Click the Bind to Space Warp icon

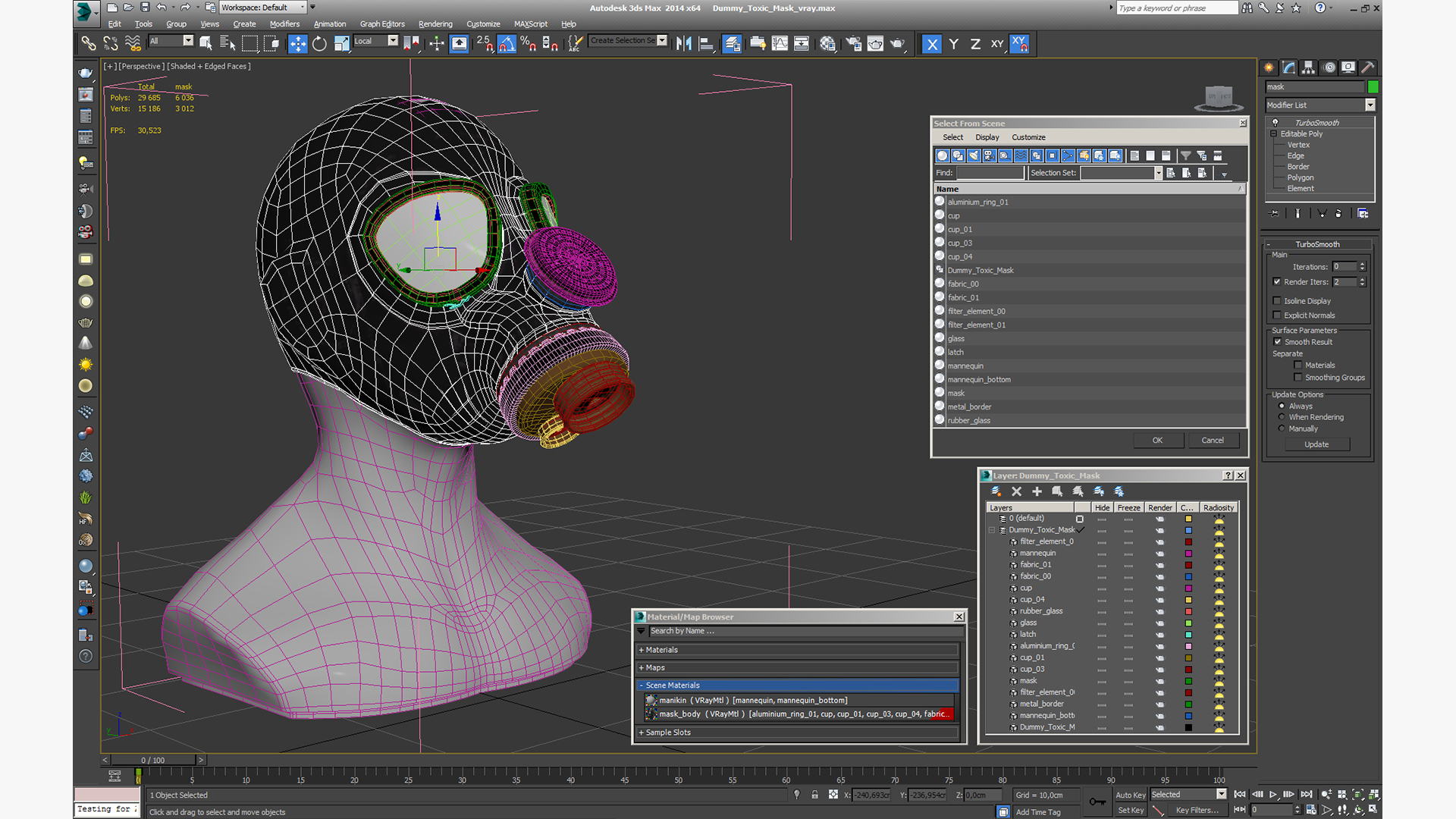coord(133,44)
